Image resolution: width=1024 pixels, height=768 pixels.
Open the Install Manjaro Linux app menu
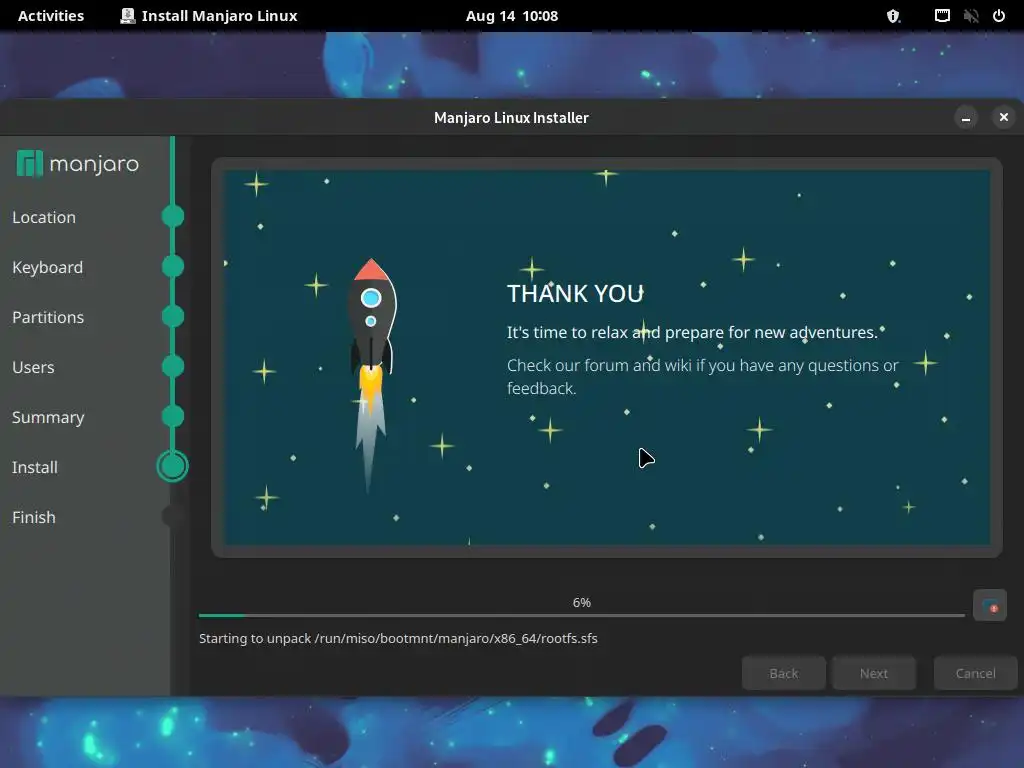tap(209, 16)
